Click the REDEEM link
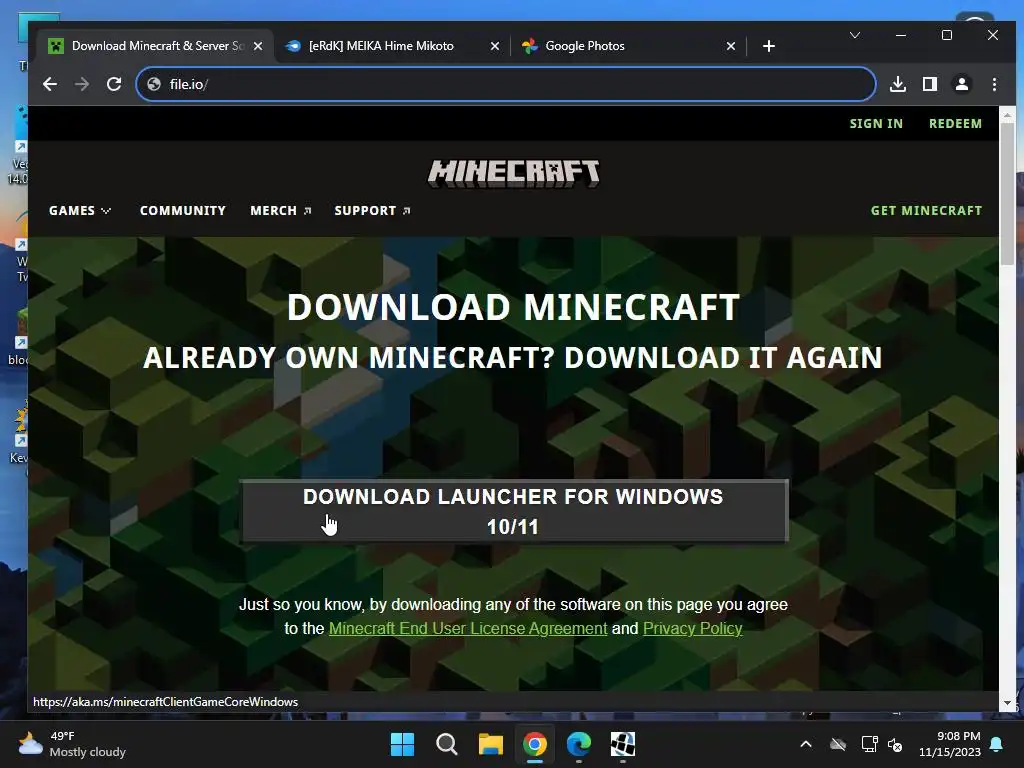This screenshot has height=768, width=1024. 955,123
